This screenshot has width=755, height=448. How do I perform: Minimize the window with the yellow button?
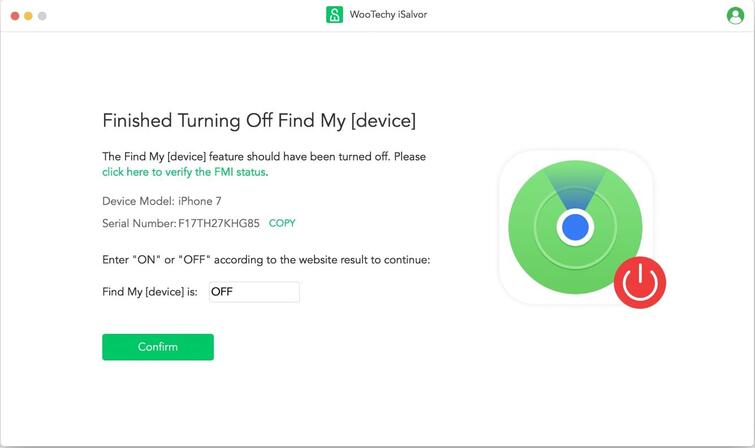pyautogui.click(x=29, y=16)
